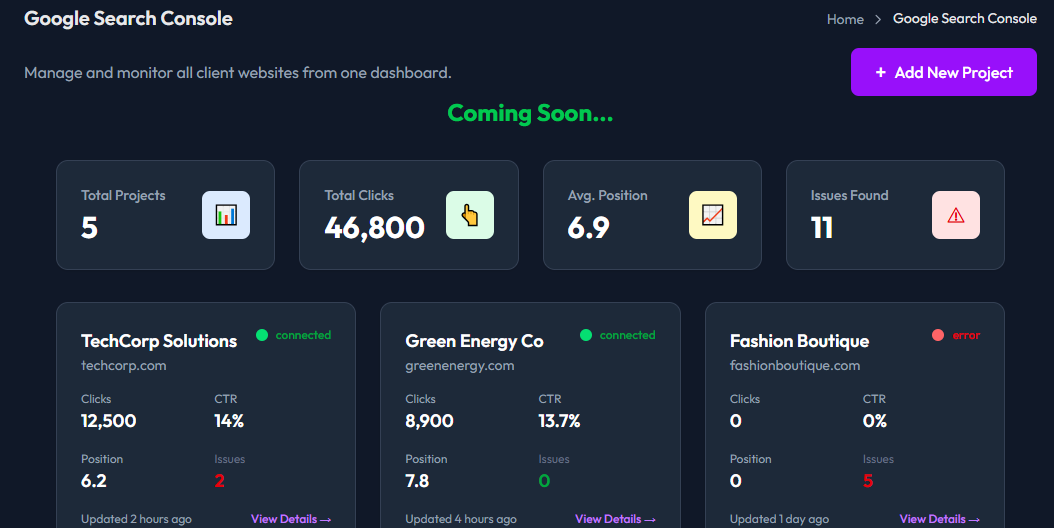The height and width of the screenshot is (528, 1054).
Task: Click the Total Clicks value 46,800
Action: point(374,228)
